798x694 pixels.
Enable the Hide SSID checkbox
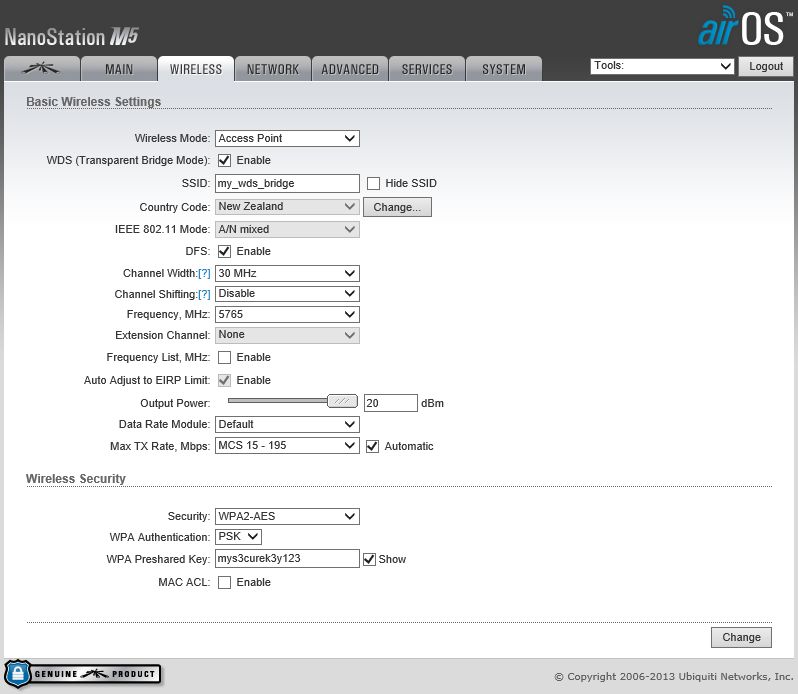pyautogui.click(x=374, y=183)
